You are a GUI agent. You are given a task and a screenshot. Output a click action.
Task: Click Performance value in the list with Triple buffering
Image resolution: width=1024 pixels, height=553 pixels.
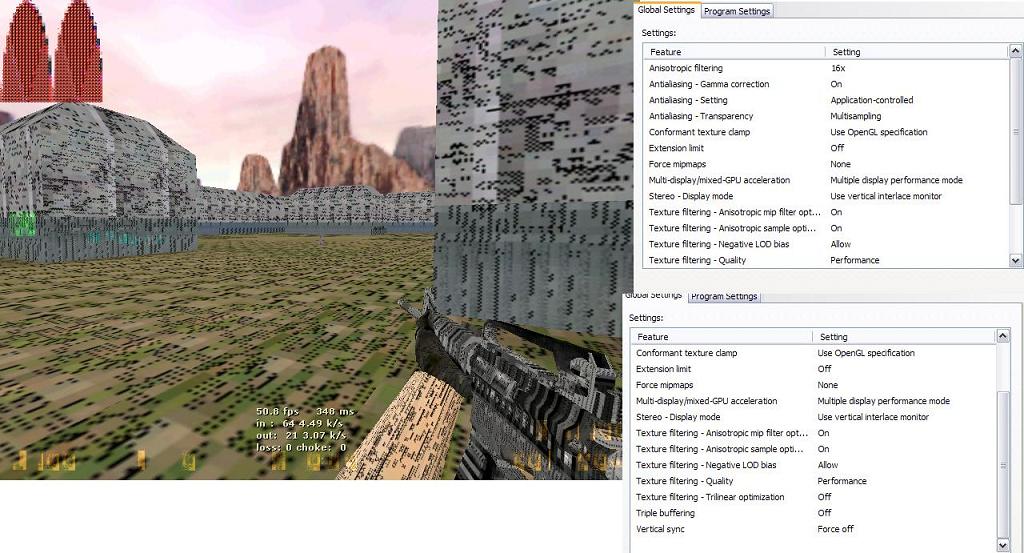point(842,481)
